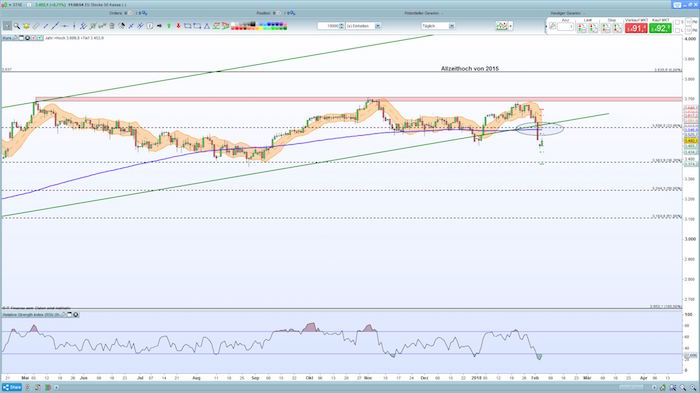This screenshot has height=393, width=700.
Task: Select the triangle drawing tool
Action: pyautogui.click(x=207, y=26)
